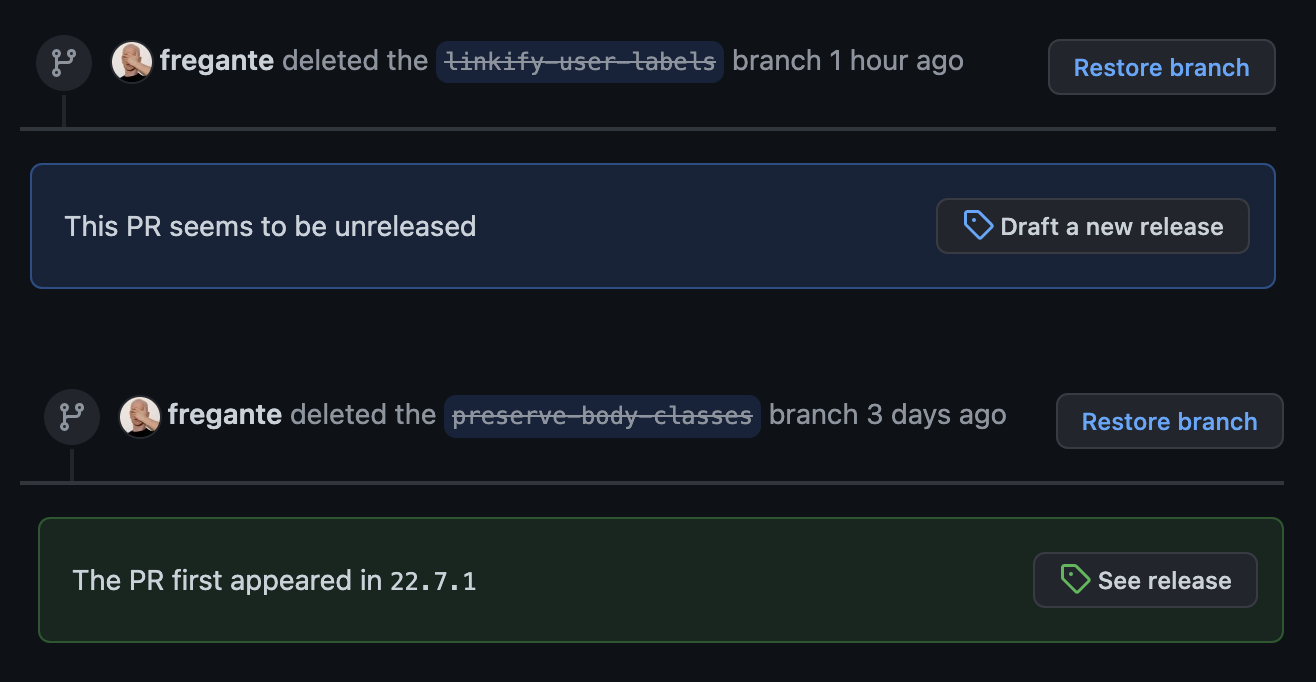Select the strikethrough preserve-body-classes branch label
1316x682 pixels.
coord(602,415)
